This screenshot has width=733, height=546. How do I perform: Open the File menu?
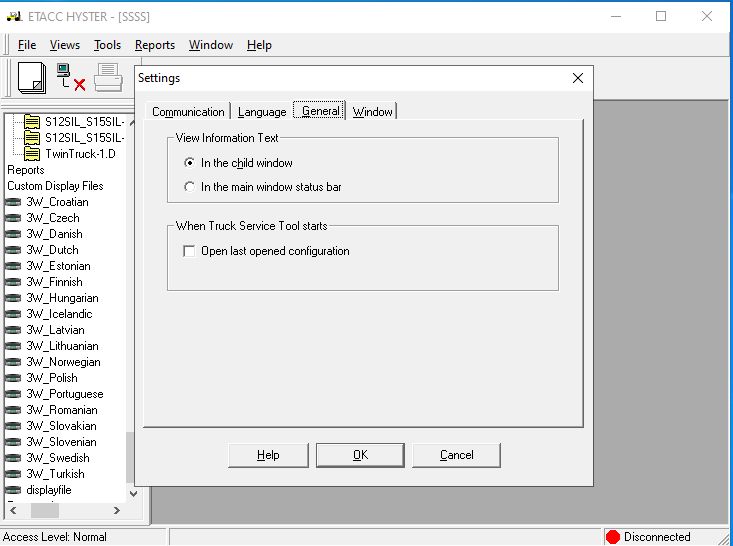[27, 45]
